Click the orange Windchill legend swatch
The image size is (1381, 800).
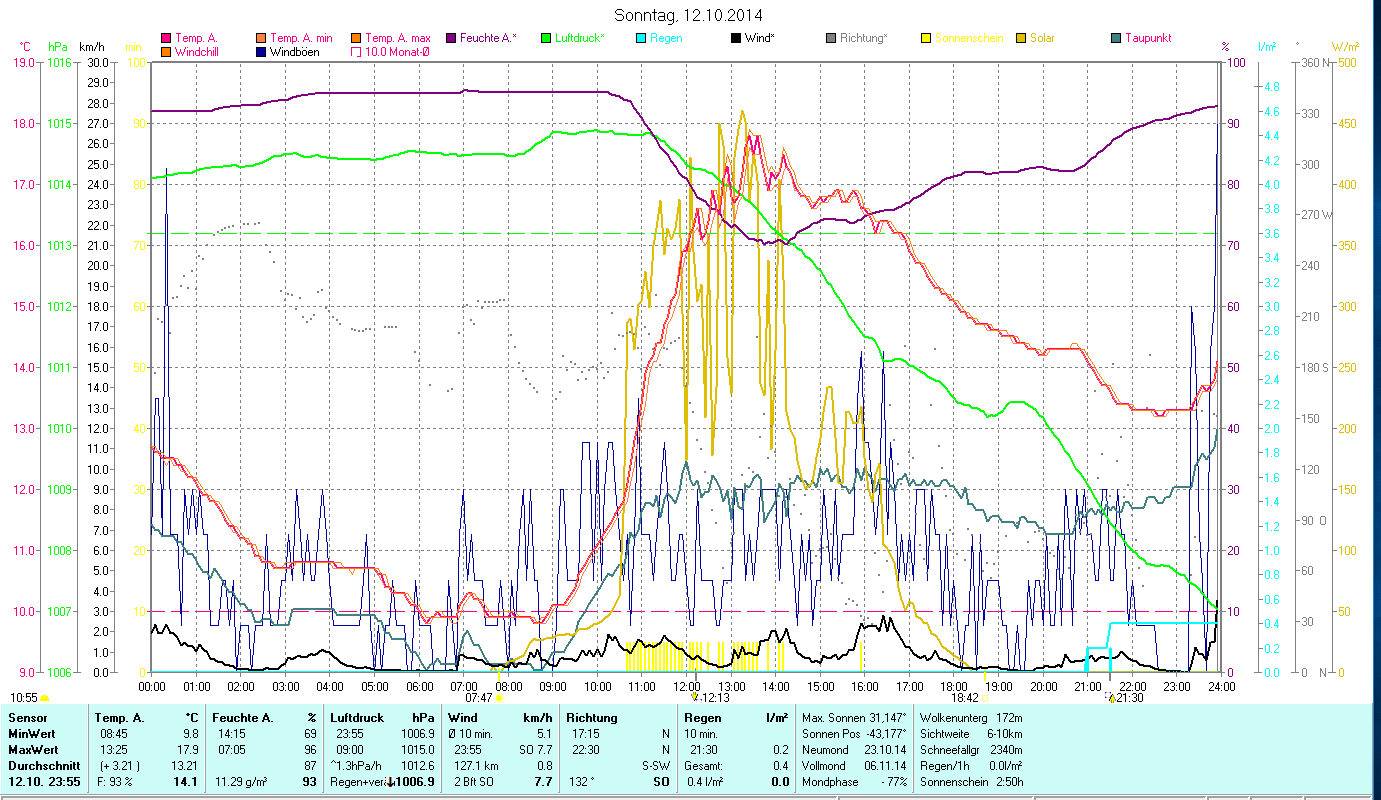click(x=167, y=51)
